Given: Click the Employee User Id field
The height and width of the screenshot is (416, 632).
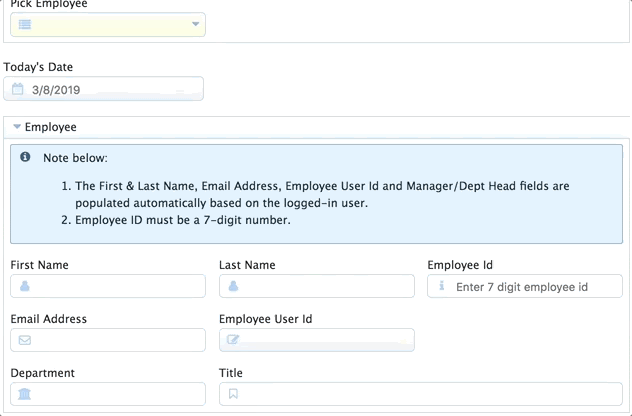Looking at the screenshot, I should [x=317, y=340].
